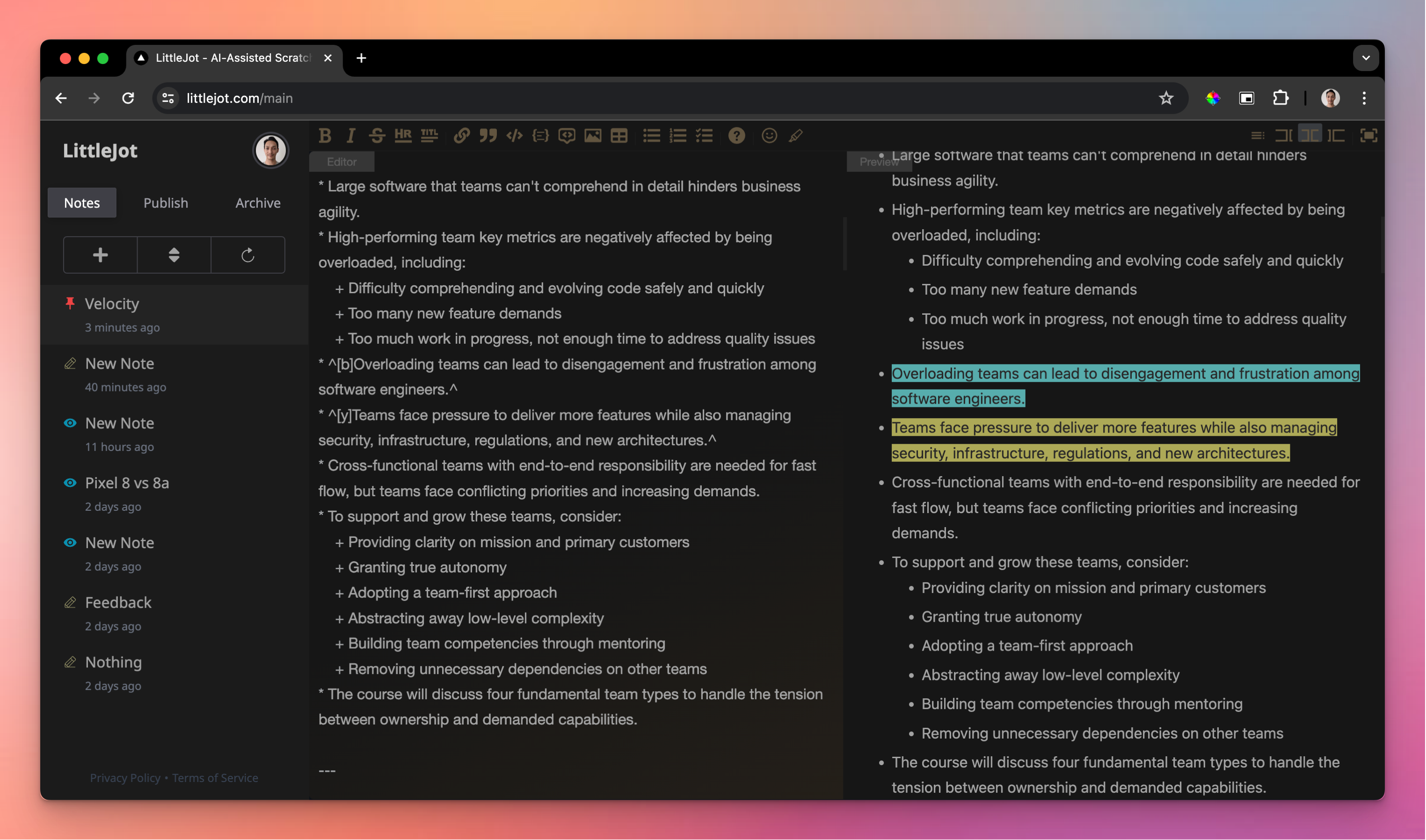Open the sort notes control
The height and width of the screenshot is (840, 1426).
click(x=174, y=255)
